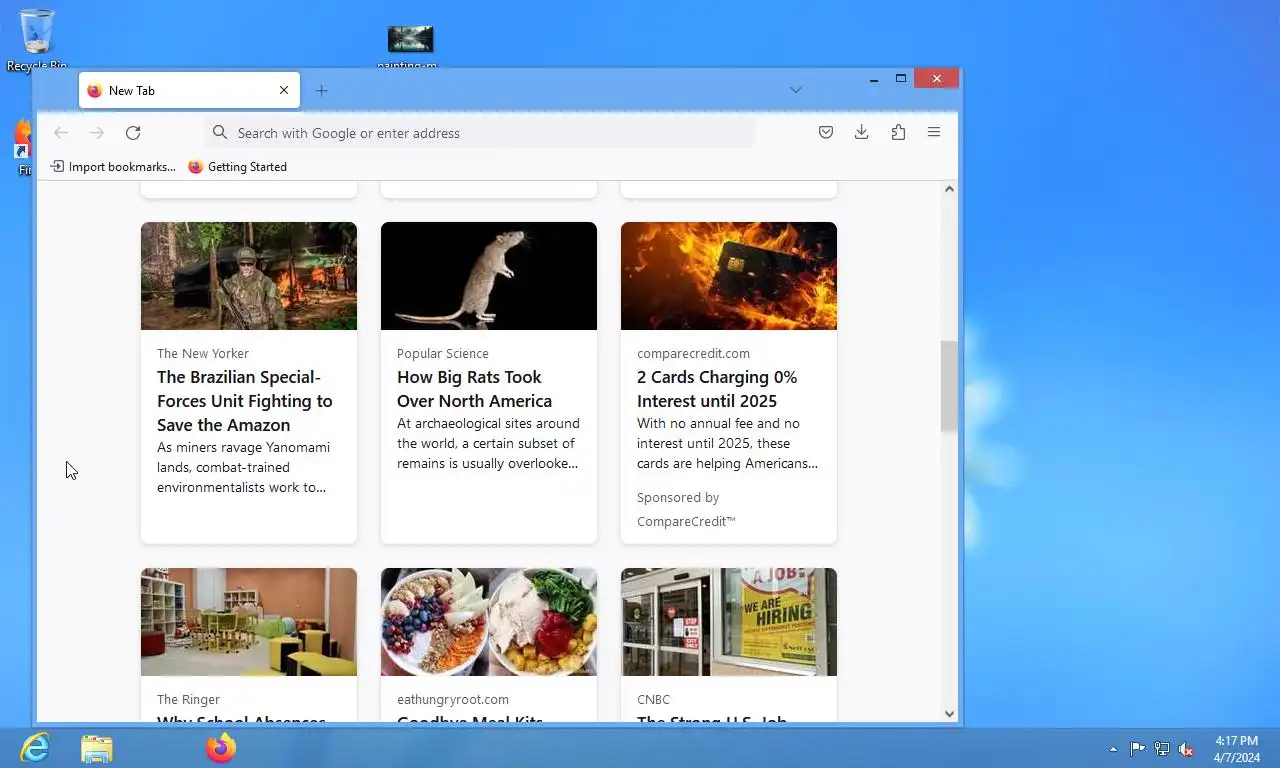Open File Explorer from the taskbar
The height and width of the screenshot is (768, 1280).
[x=97, y=748]
